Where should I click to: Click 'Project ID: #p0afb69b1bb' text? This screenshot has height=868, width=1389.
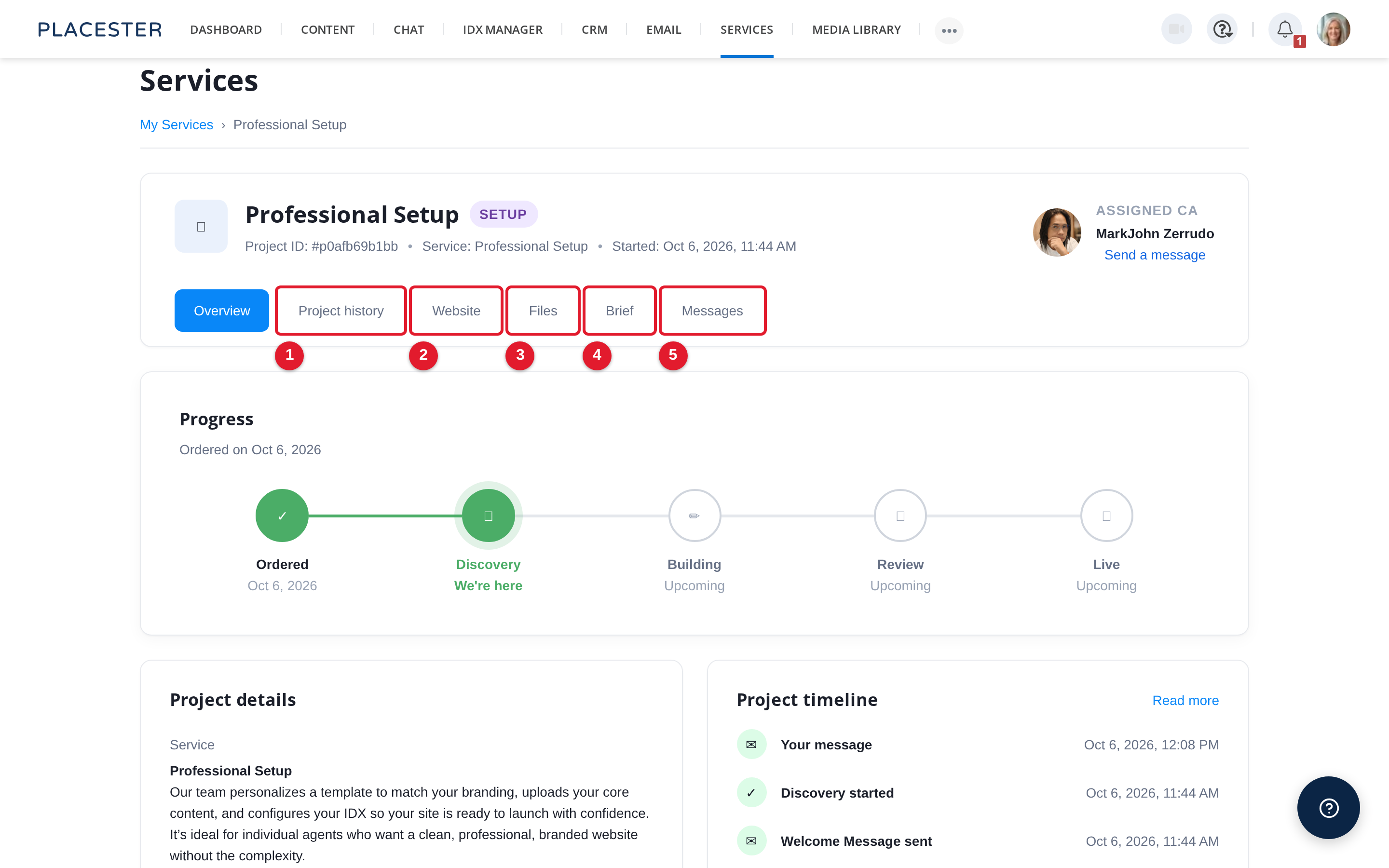321,246
